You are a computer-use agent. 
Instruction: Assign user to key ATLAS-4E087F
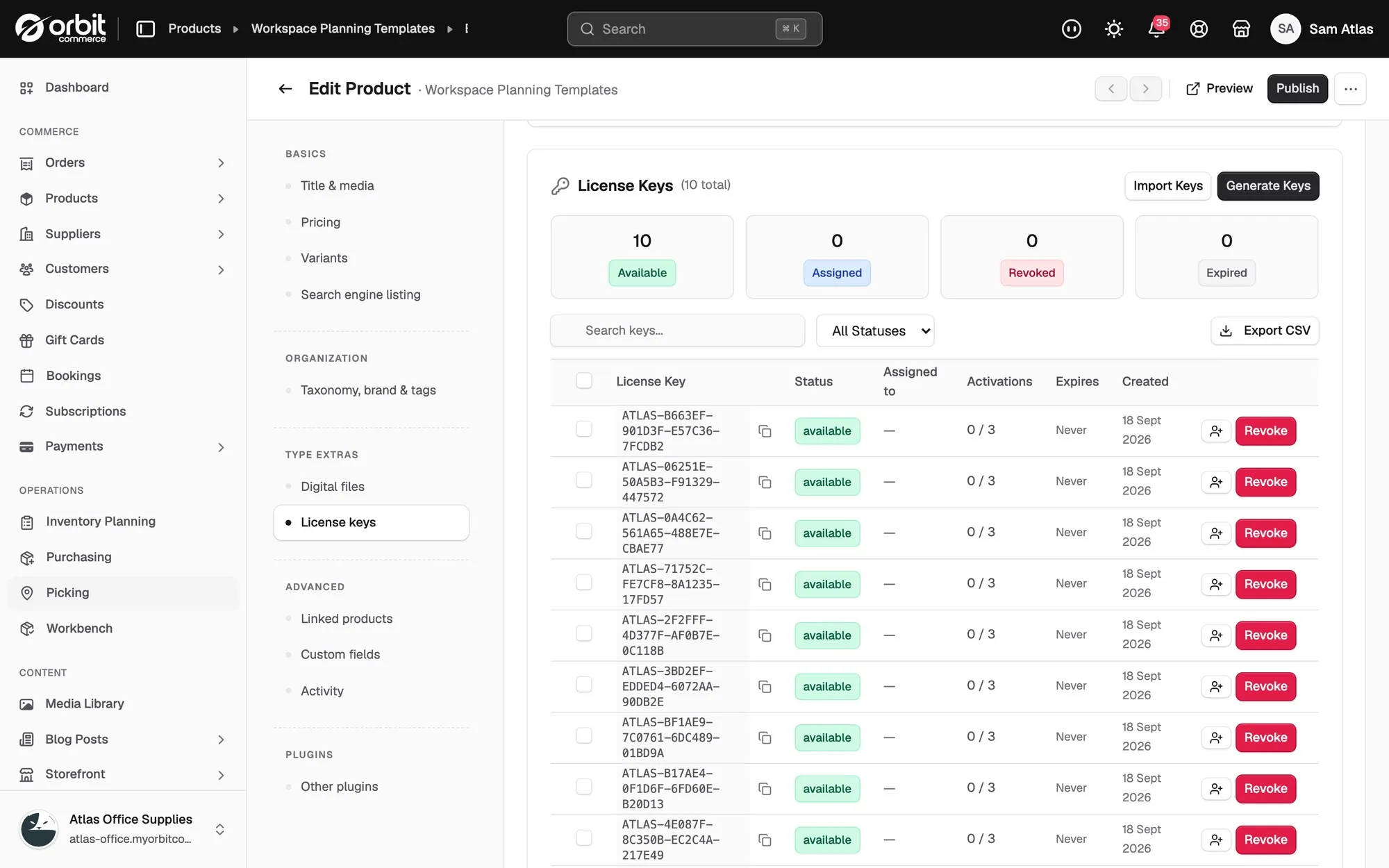point(1216,840)
